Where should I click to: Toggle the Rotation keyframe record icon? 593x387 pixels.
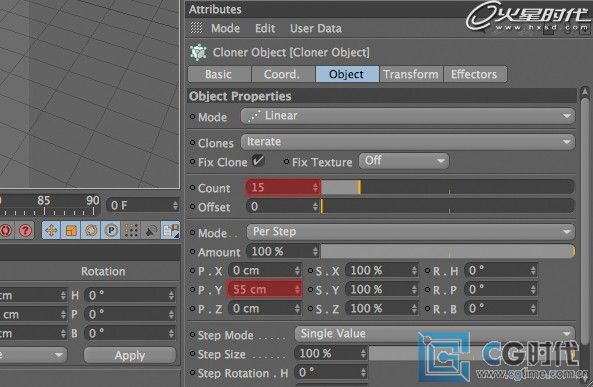91,230
